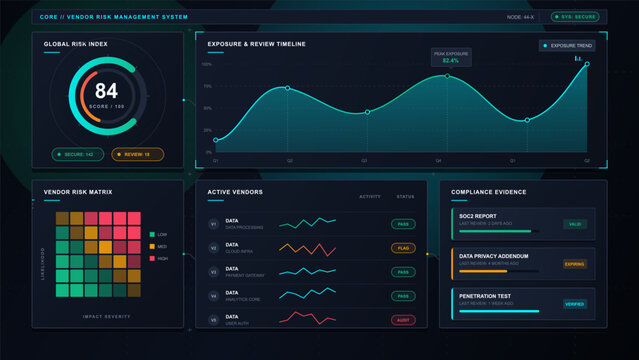Screen dimensions: 639x360
Task: Select the REVIEW: 18 pill
Action: tap(138, 155)
